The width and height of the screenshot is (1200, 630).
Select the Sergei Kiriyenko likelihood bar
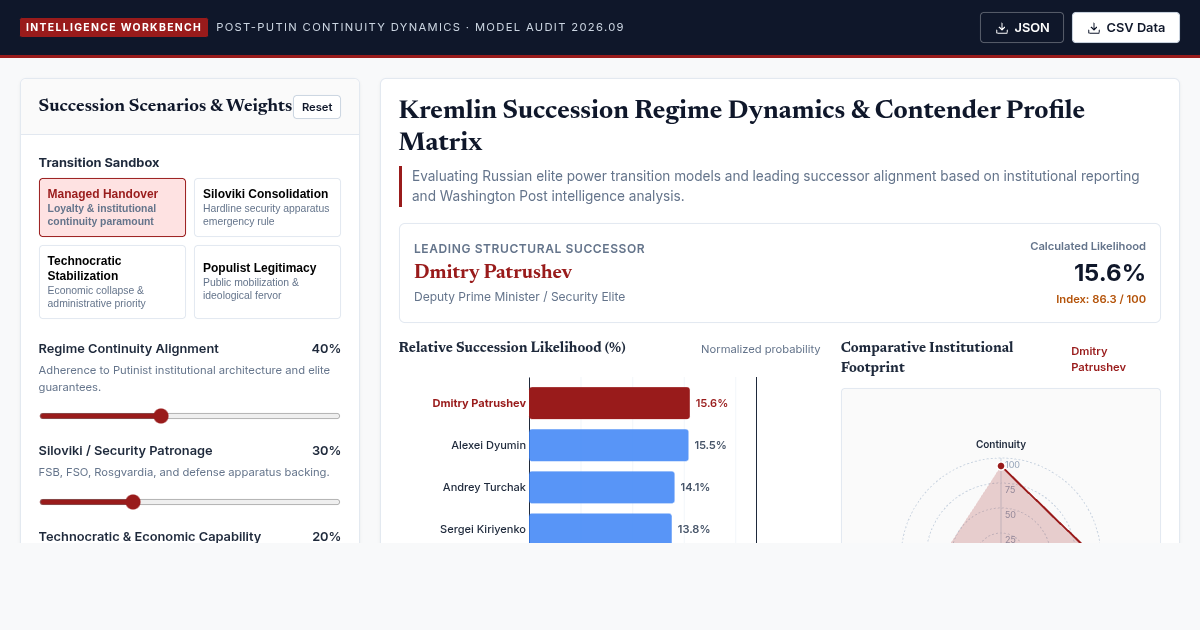click(x=600, y=529)
